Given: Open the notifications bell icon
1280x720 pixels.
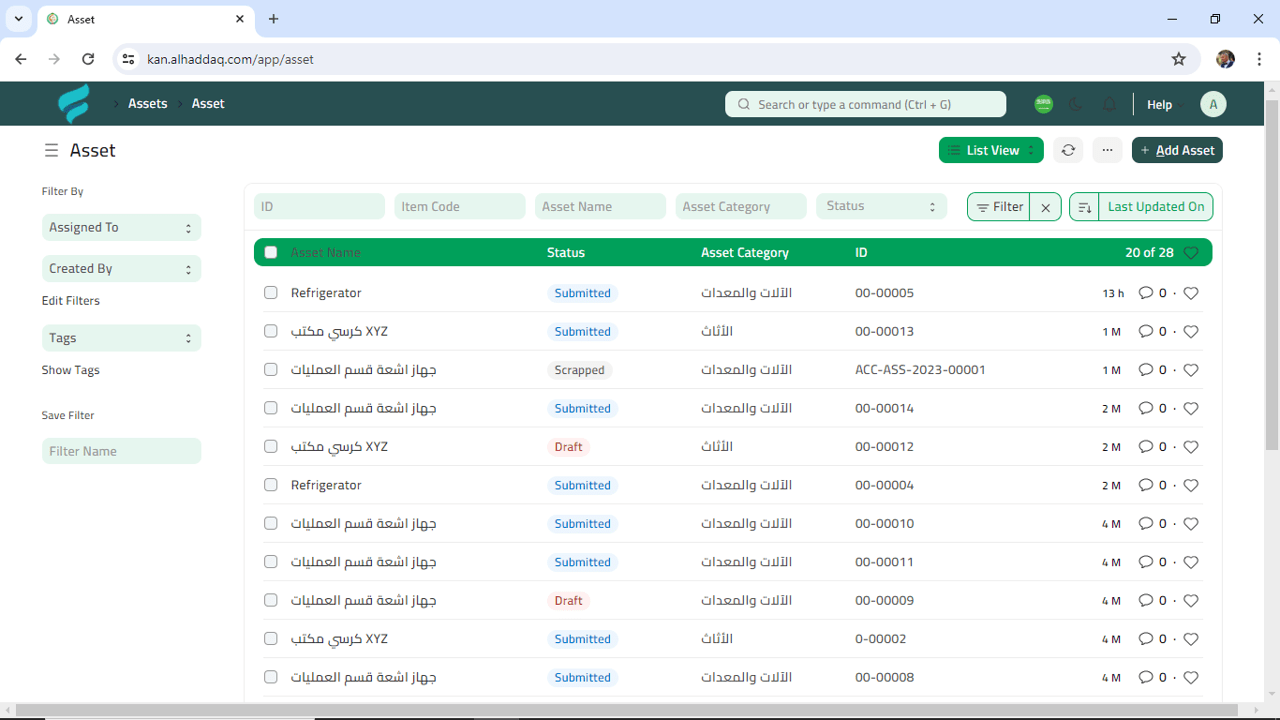Looking at the screenshot, I should tap(1109, 104).
